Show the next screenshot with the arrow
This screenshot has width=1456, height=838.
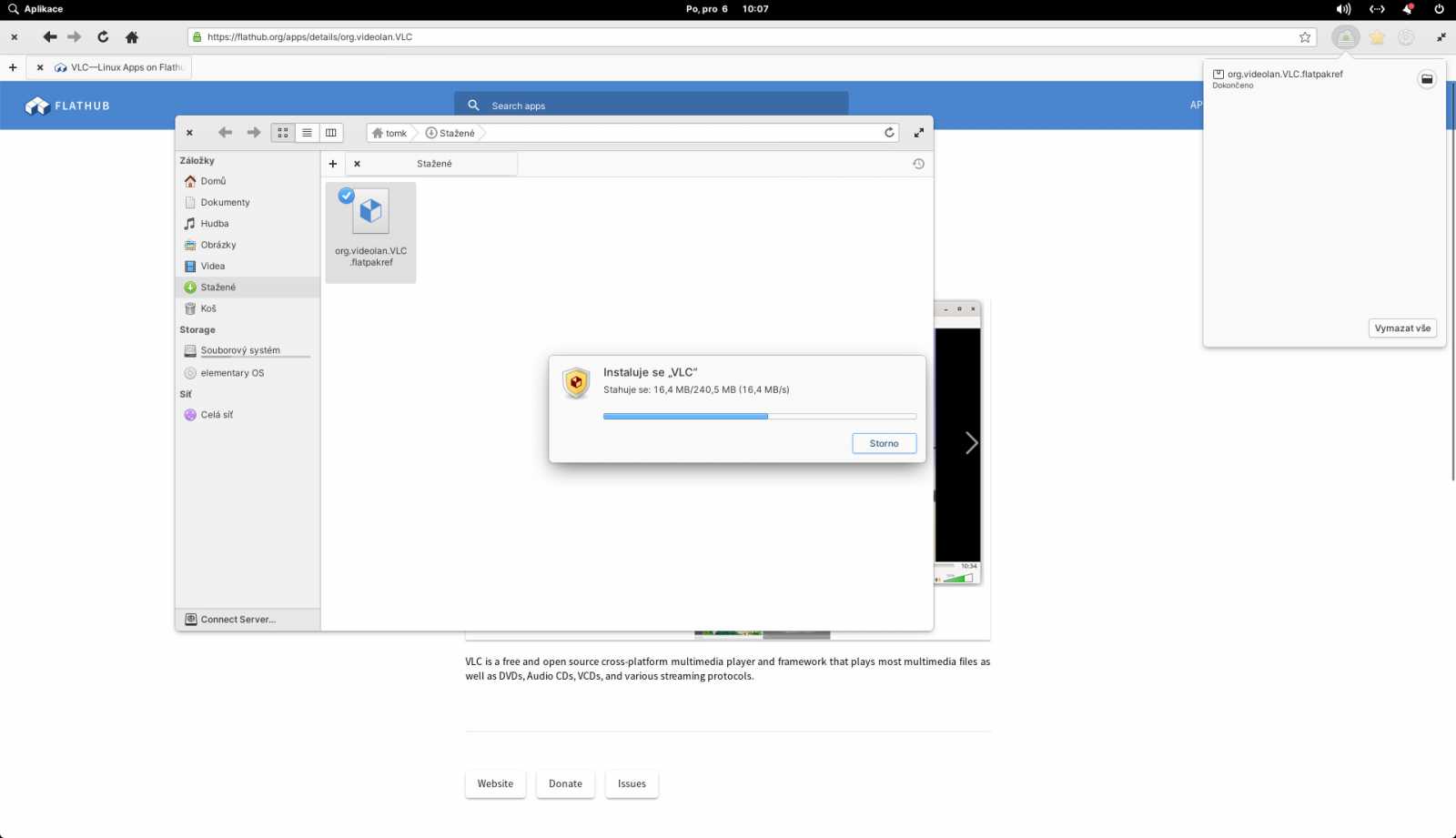coord(971,443)
